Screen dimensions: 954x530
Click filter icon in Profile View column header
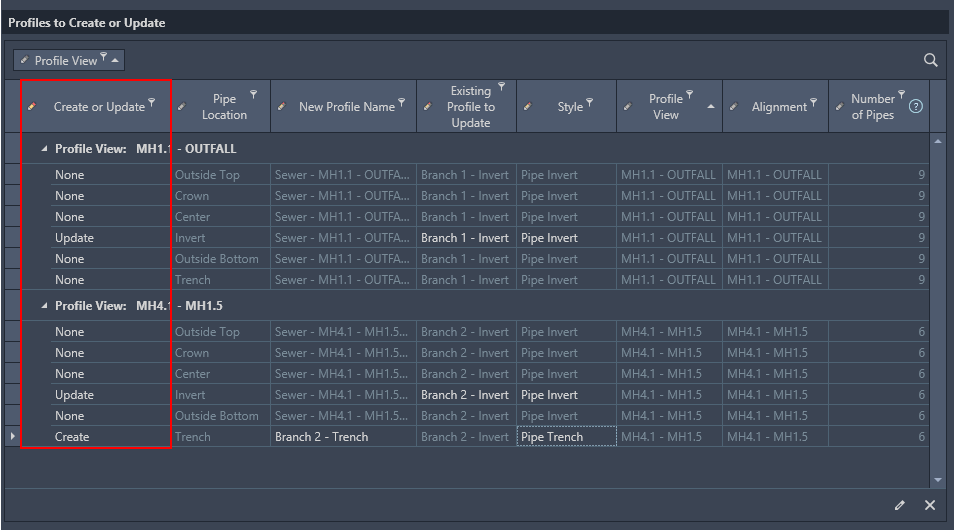(689, 94)
